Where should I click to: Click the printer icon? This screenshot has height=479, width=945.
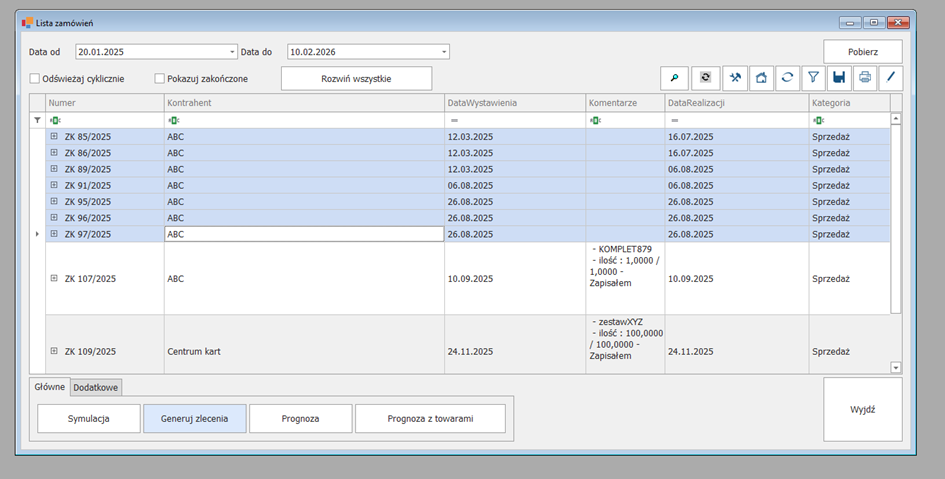point(865,78)
